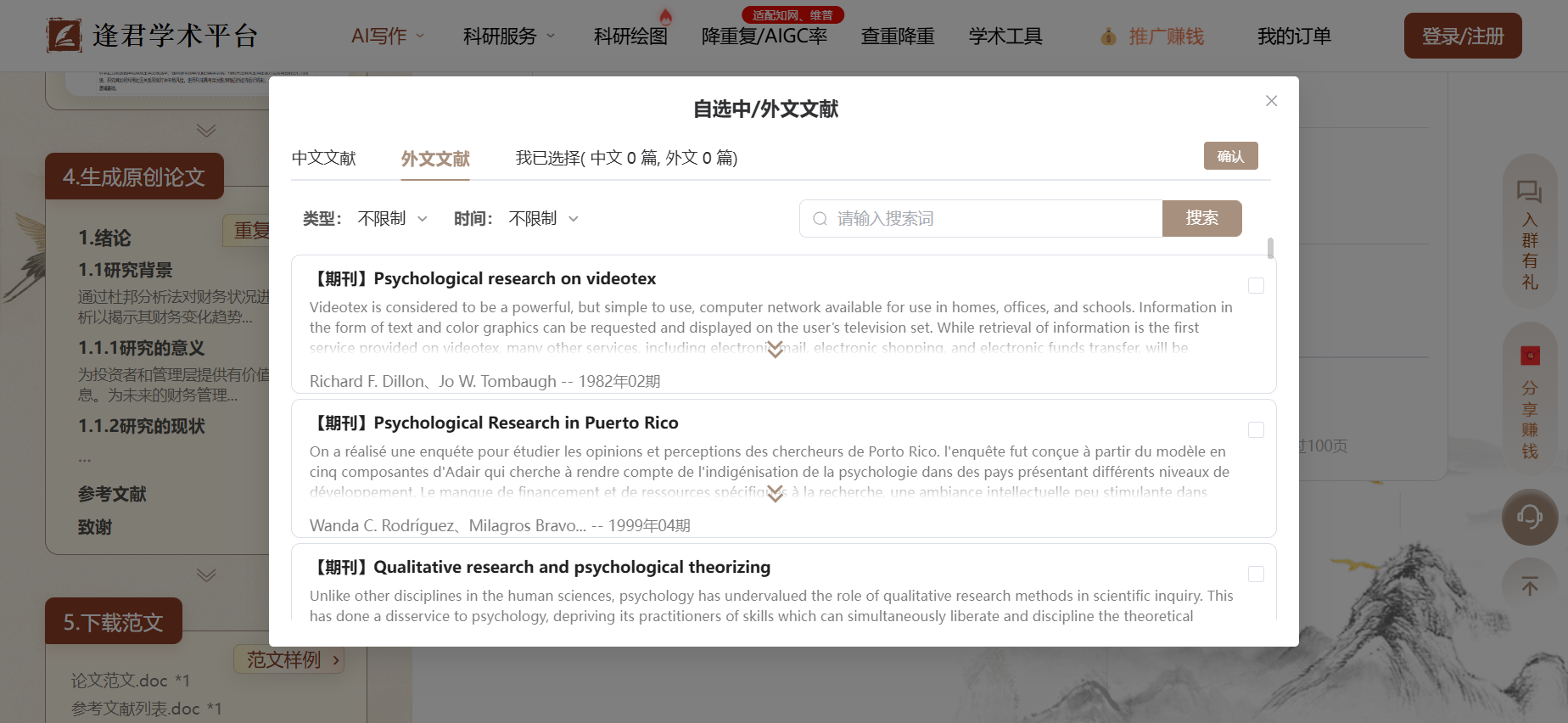Open the 时间 不限制 dropdown
Screen dimensions: 1568x723
(544, 219)
